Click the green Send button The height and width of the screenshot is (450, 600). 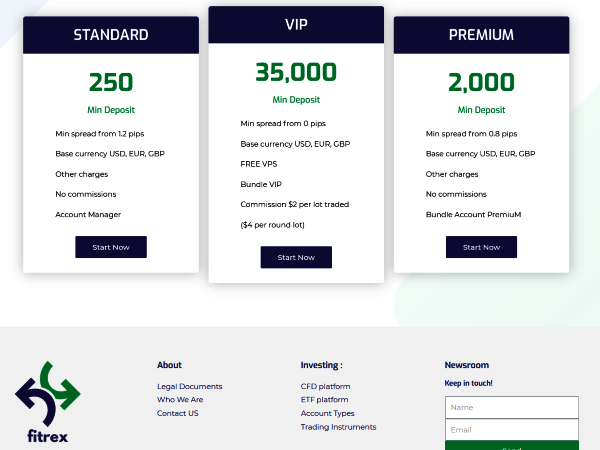click(512, 446)
